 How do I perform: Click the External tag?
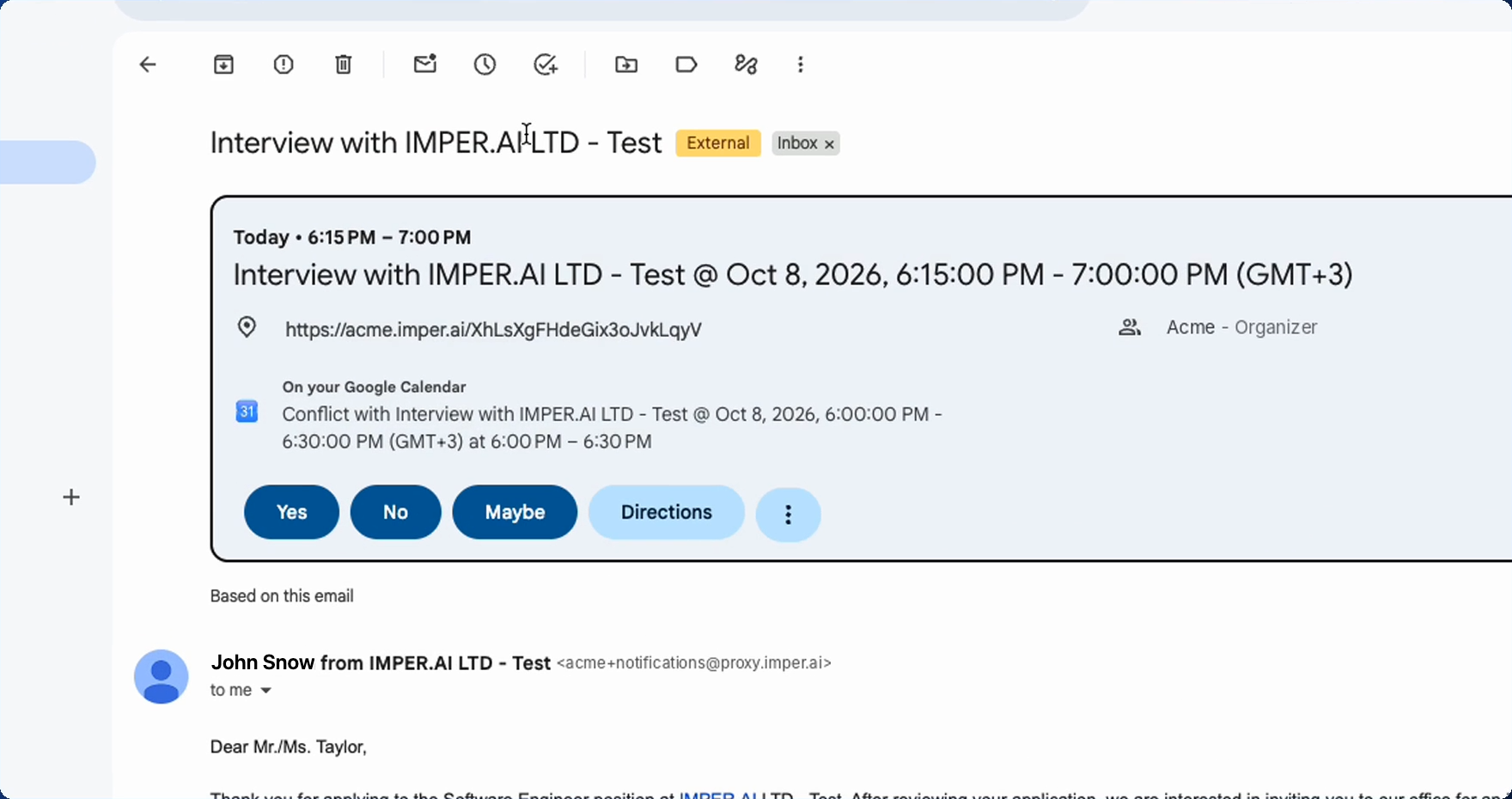(x=718, y=143)
